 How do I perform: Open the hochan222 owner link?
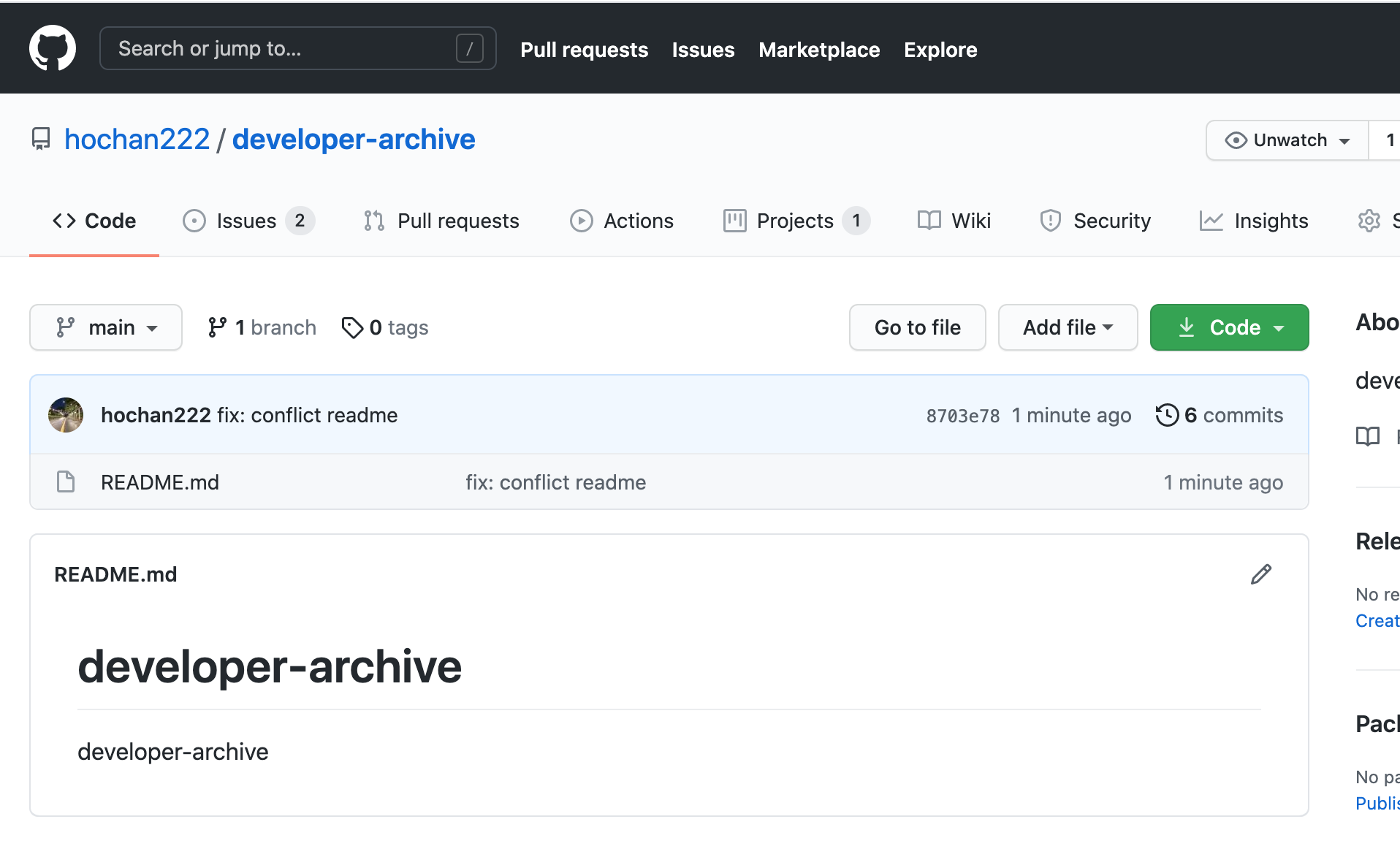tap(137, 139)
